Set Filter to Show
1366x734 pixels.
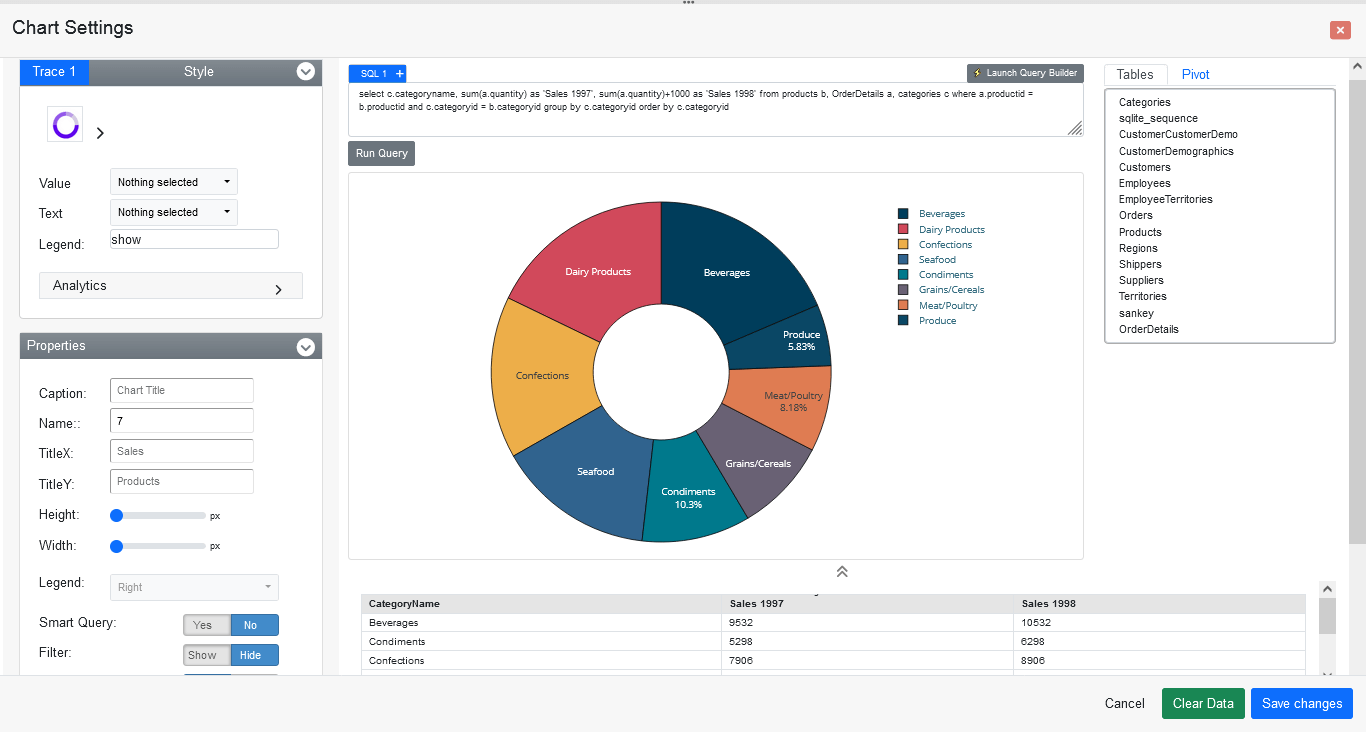pos(204,655)
